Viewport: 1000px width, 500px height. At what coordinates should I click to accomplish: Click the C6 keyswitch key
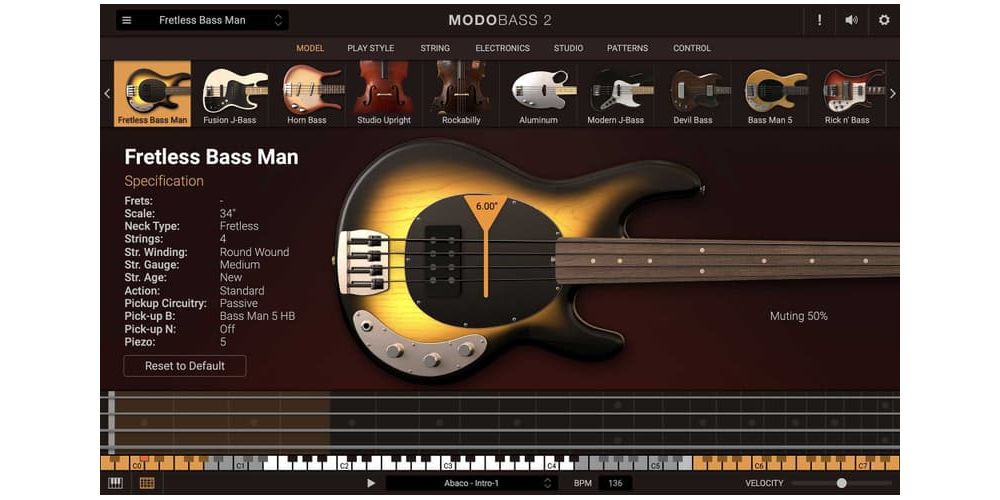(x=759, y=466)
